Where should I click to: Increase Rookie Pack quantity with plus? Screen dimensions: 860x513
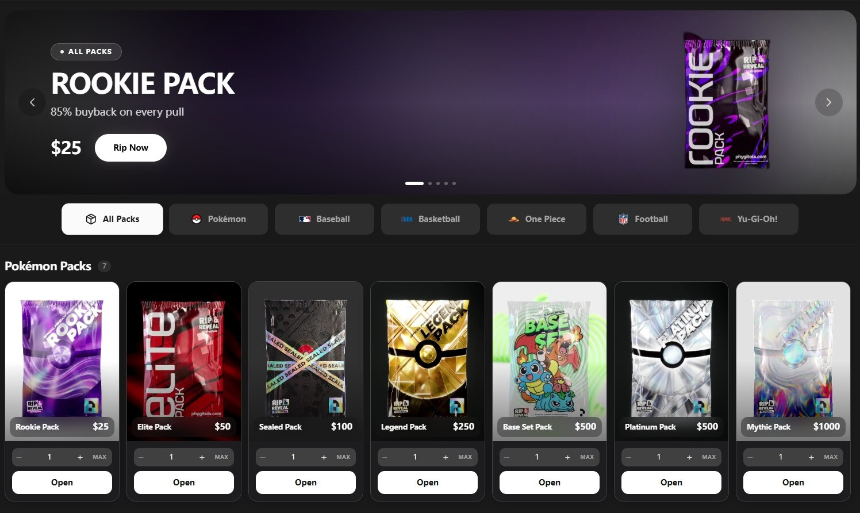(80, 457)
